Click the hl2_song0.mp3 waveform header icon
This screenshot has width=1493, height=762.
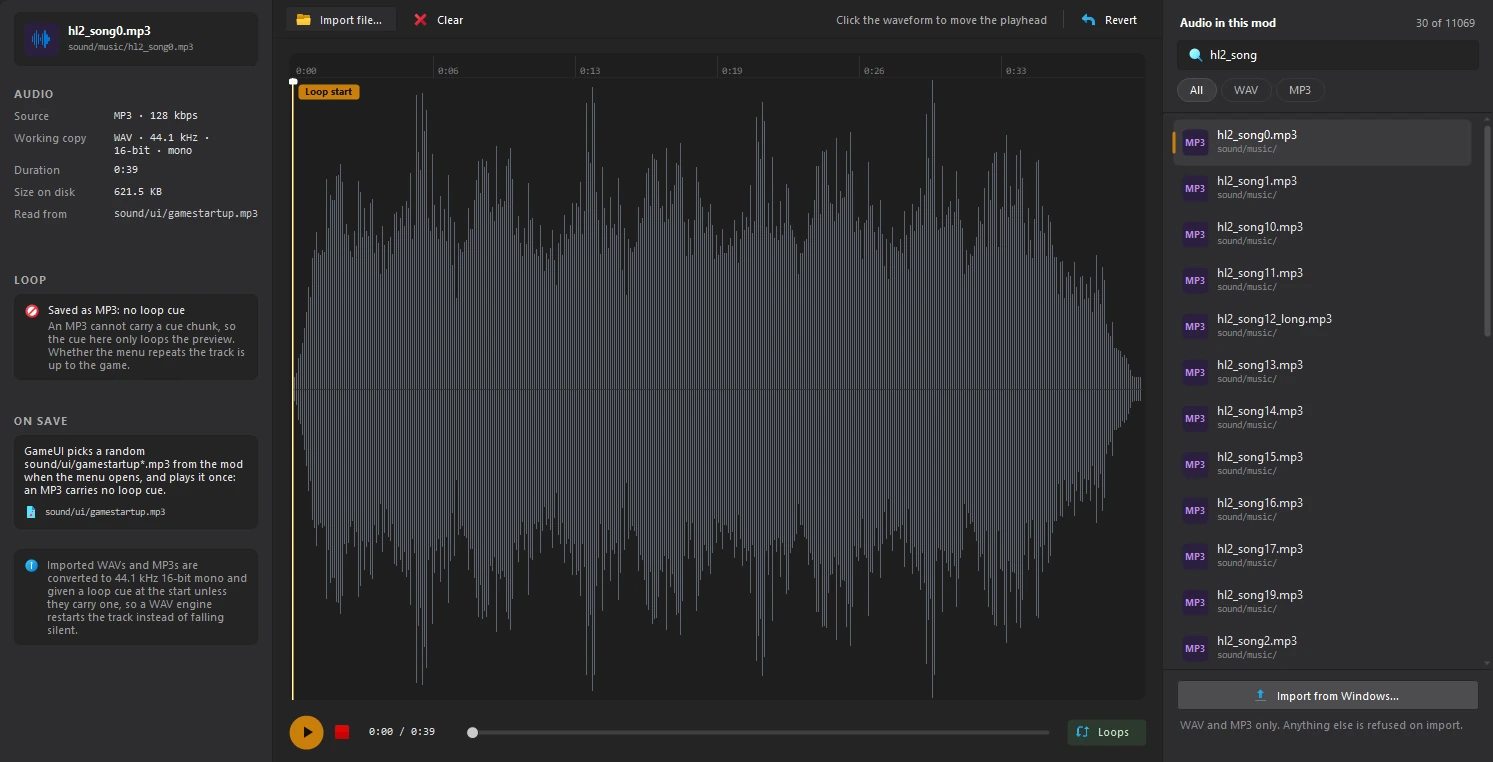41,39
